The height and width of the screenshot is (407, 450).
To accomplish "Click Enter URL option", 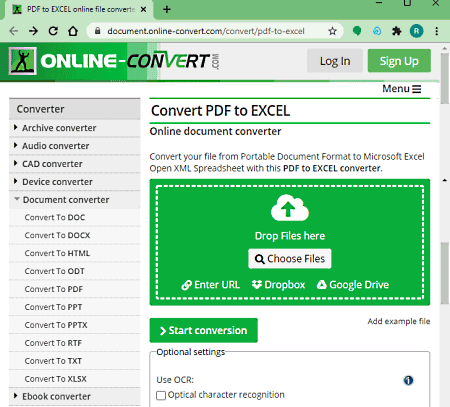I will 211,285.
